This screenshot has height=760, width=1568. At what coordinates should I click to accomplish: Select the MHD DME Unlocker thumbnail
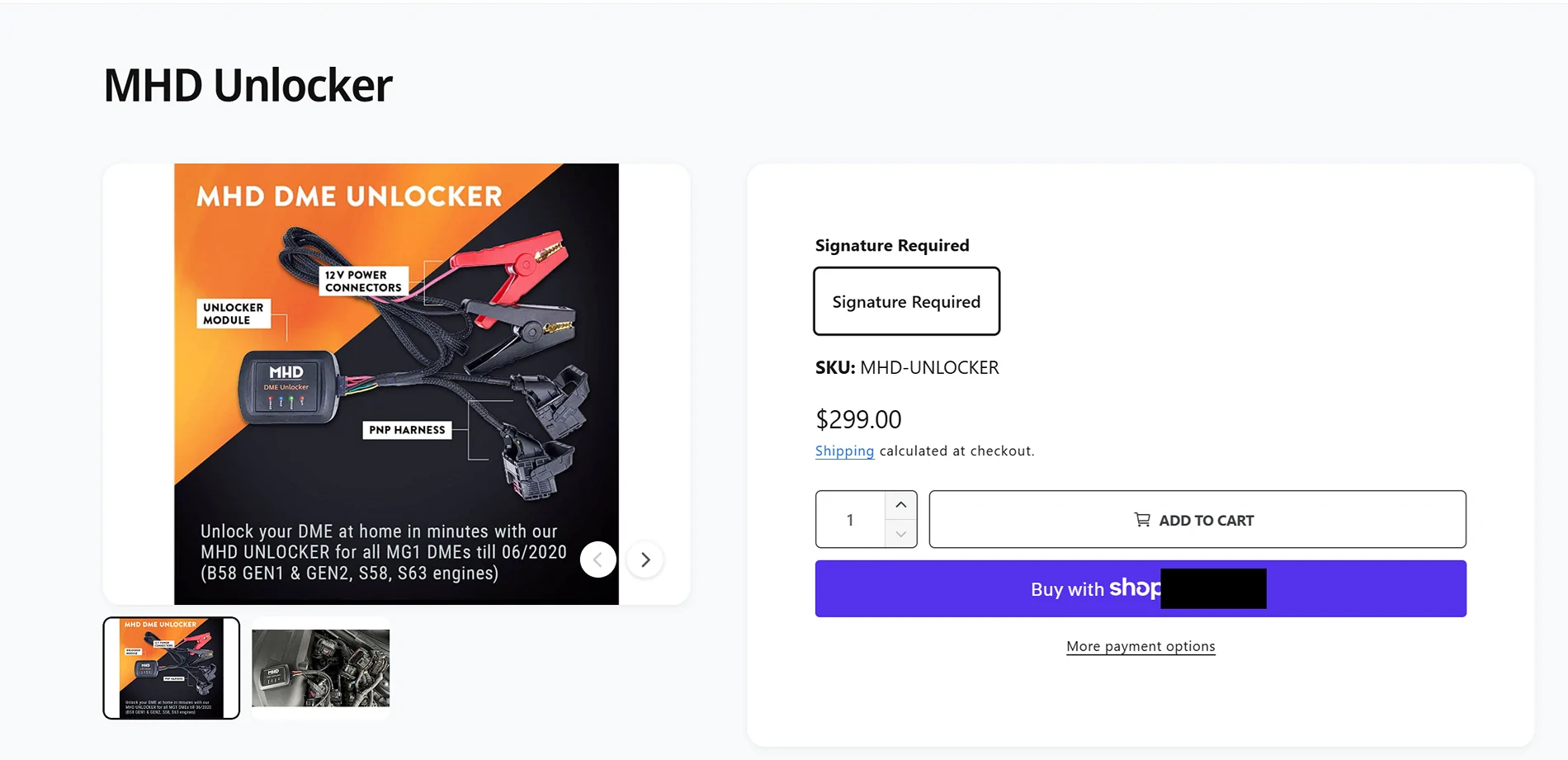172,668
